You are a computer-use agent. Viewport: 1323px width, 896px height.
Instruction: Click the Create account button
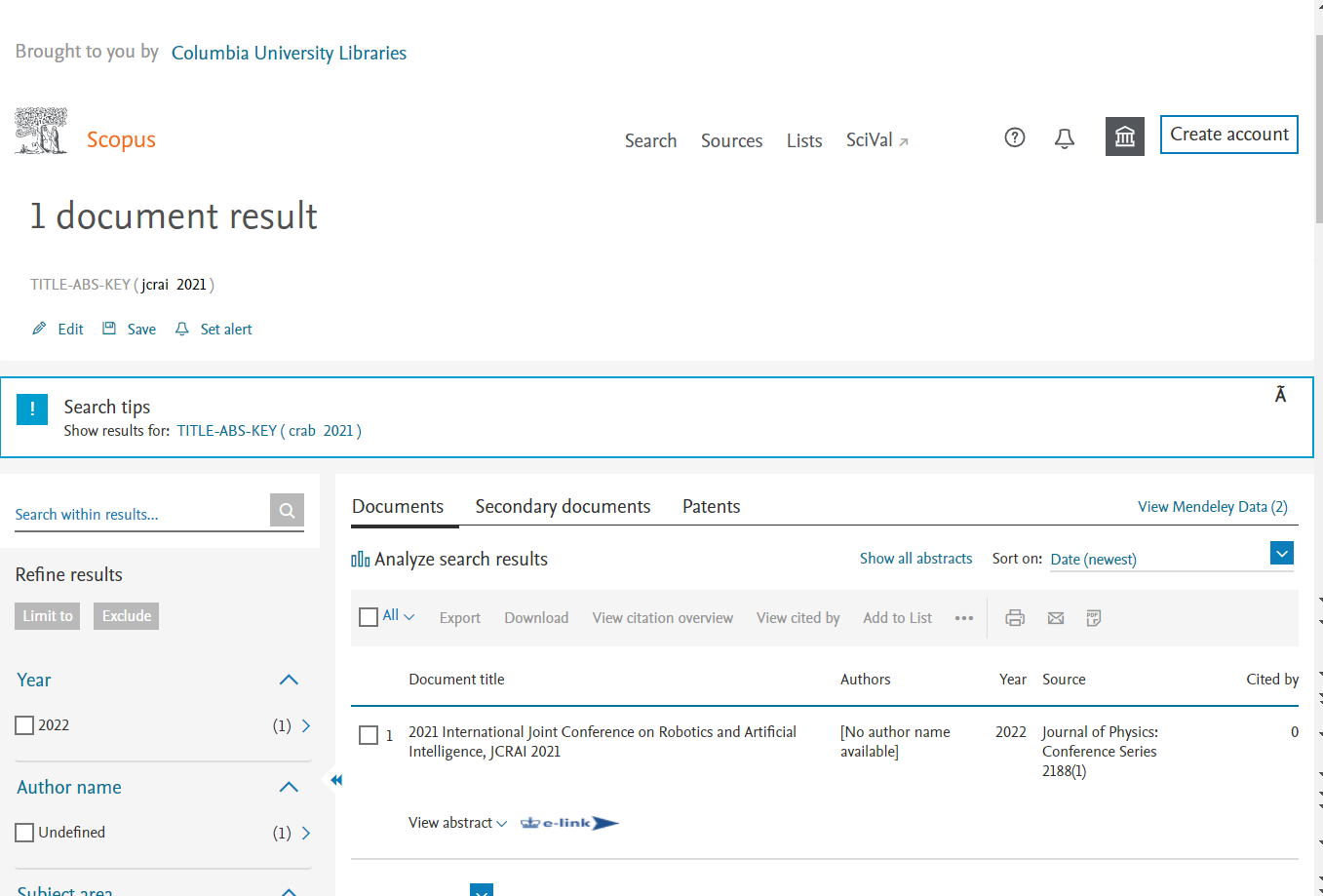pos(1229,135)
